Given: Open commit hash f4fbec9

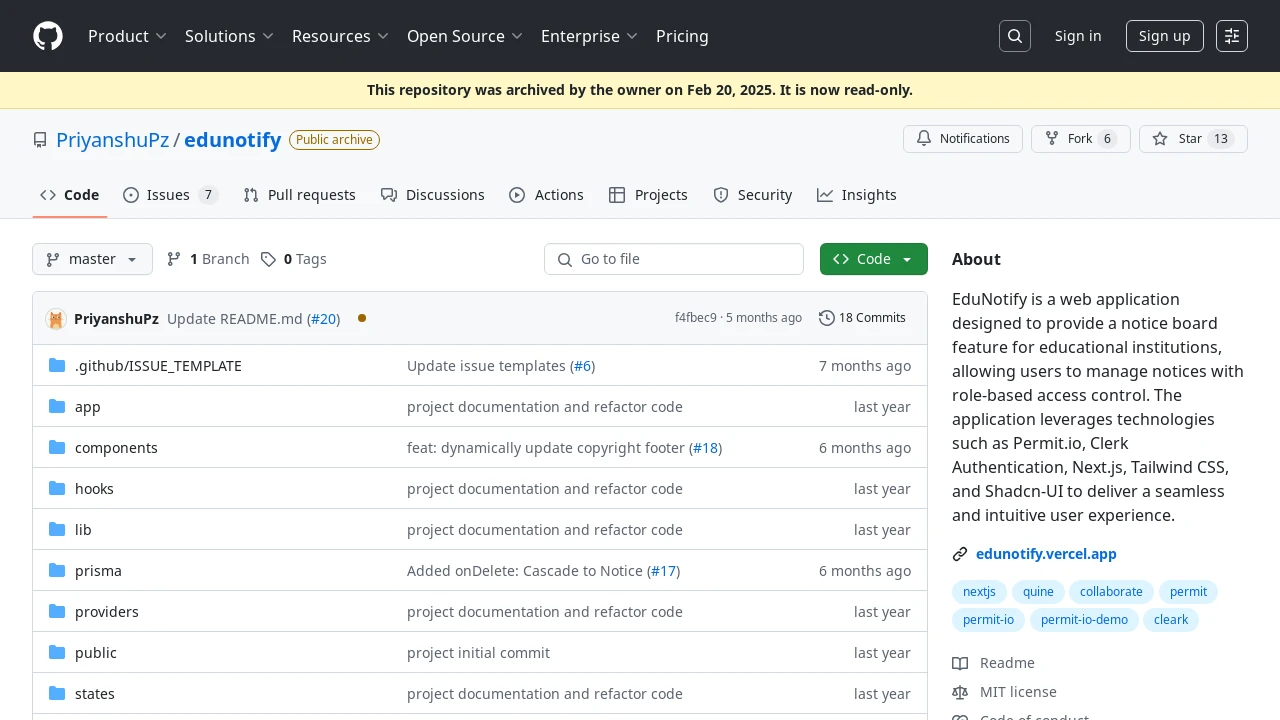Looking at the screenshot, I should [695, 318].
